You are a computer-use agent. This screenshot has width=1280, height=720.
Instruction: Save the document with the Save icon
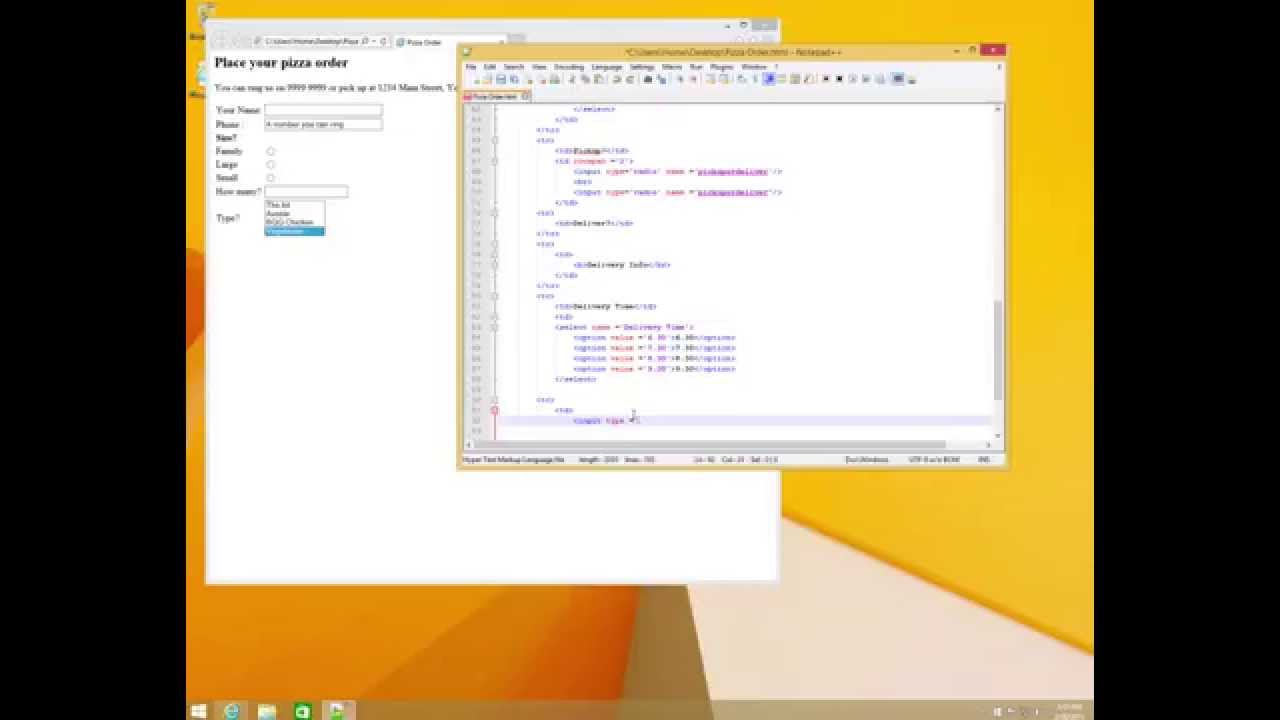pyautogui.click(x=501, y=79)
